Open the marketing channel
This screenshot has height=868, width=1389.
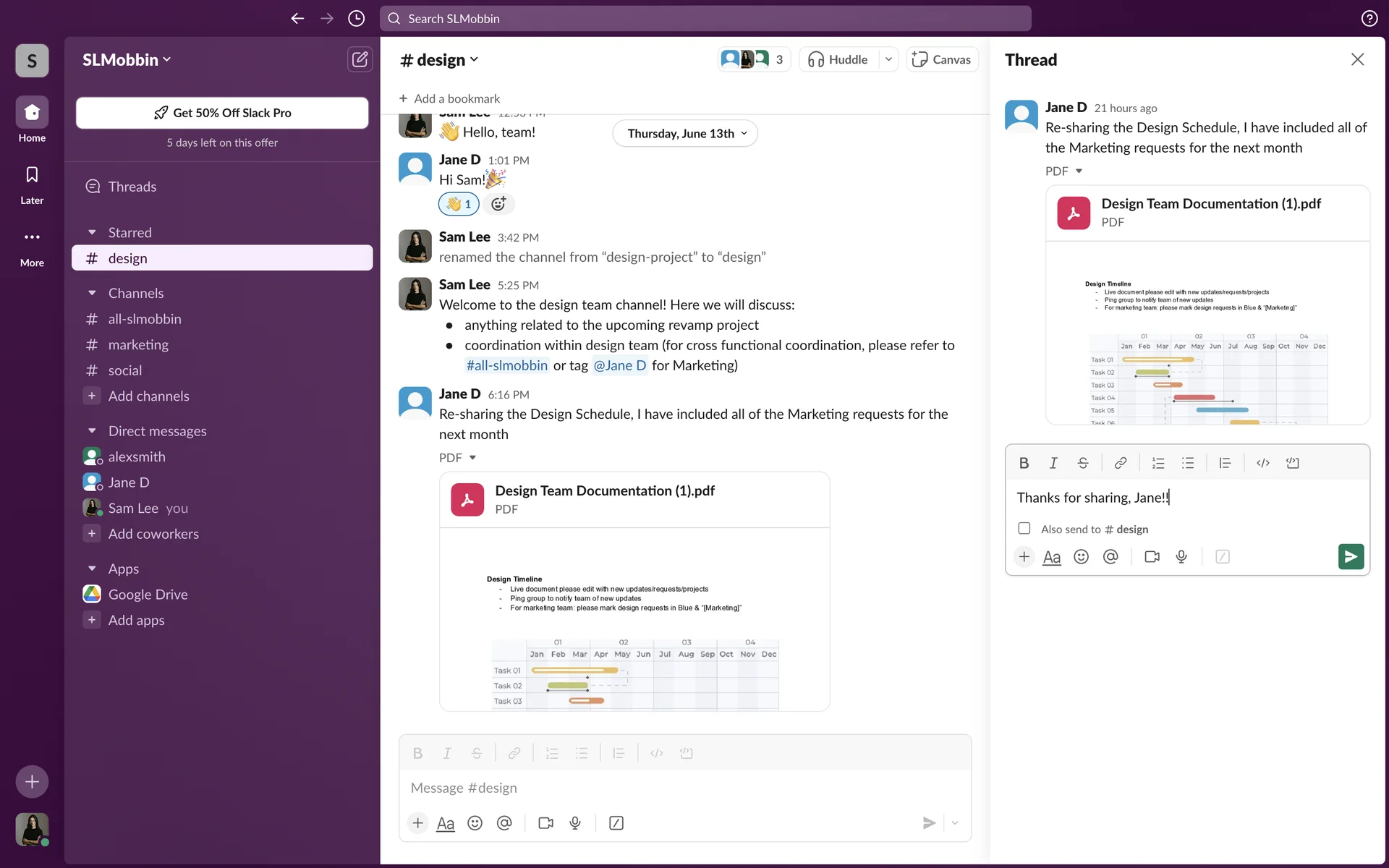click(x=138, y=344)
